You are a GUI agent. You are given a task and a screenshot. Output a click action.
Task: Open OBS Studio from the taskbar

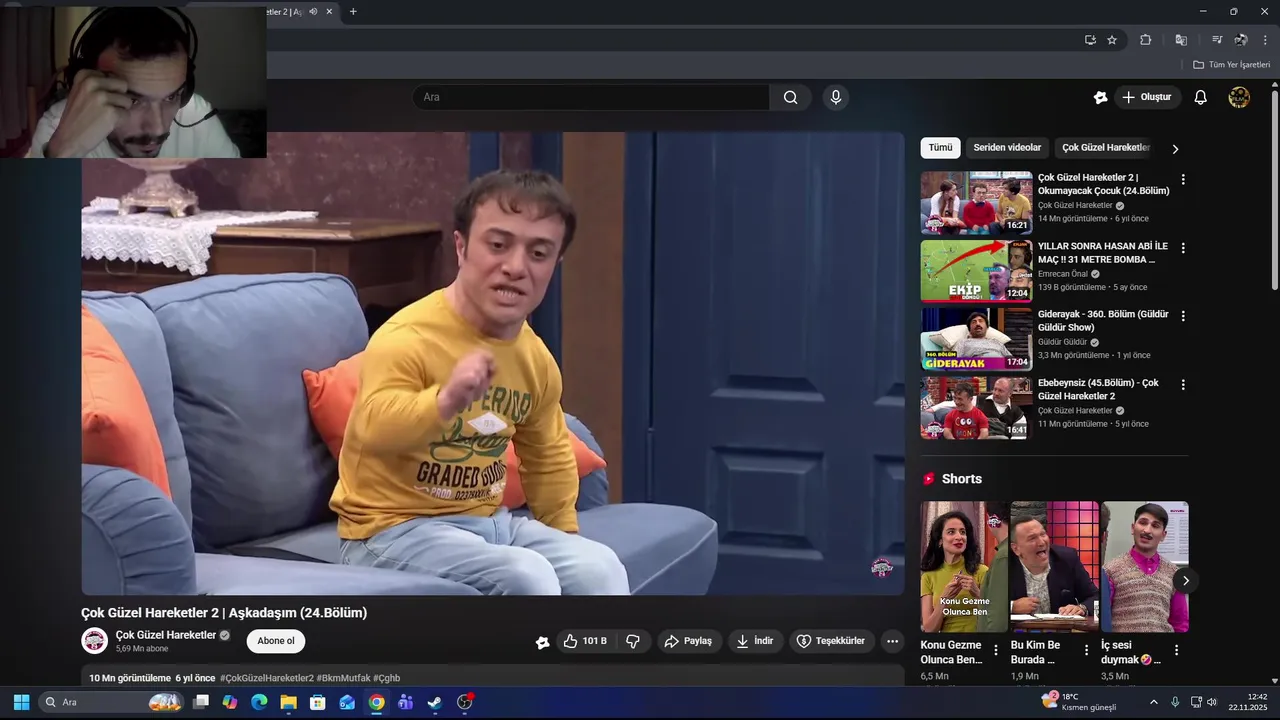[464, 702]
